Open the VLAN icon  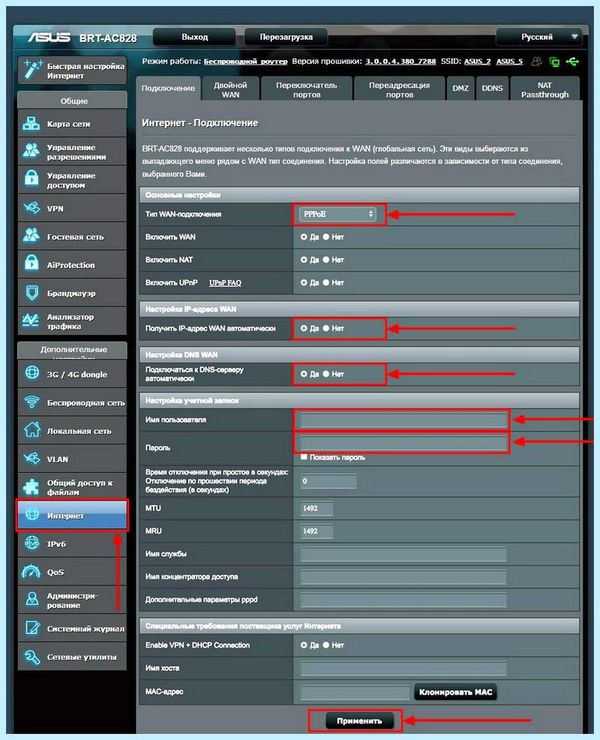32,459
